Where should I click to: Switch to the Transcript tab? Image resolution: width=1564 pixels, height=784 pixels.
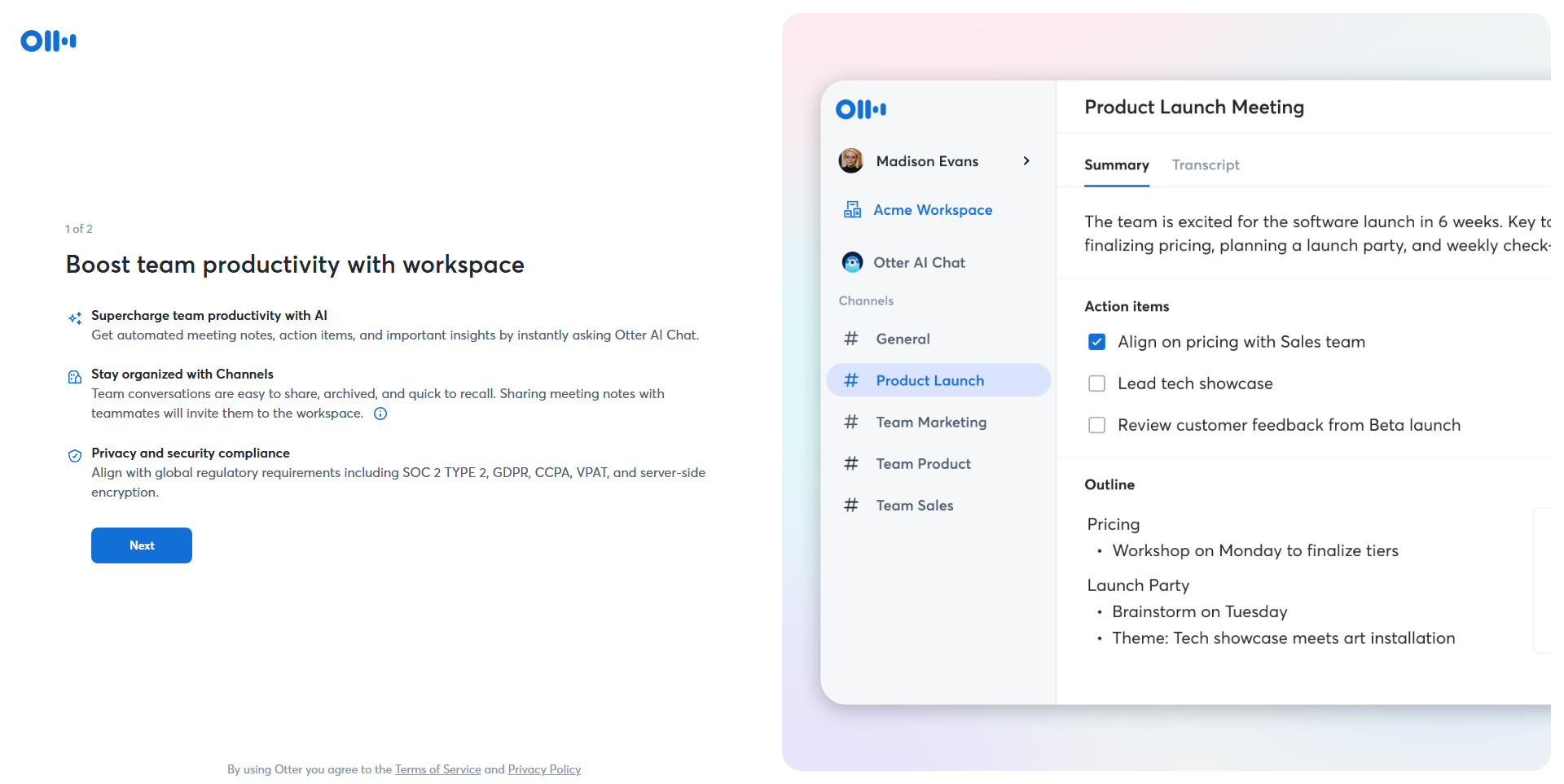[1206, 165]
